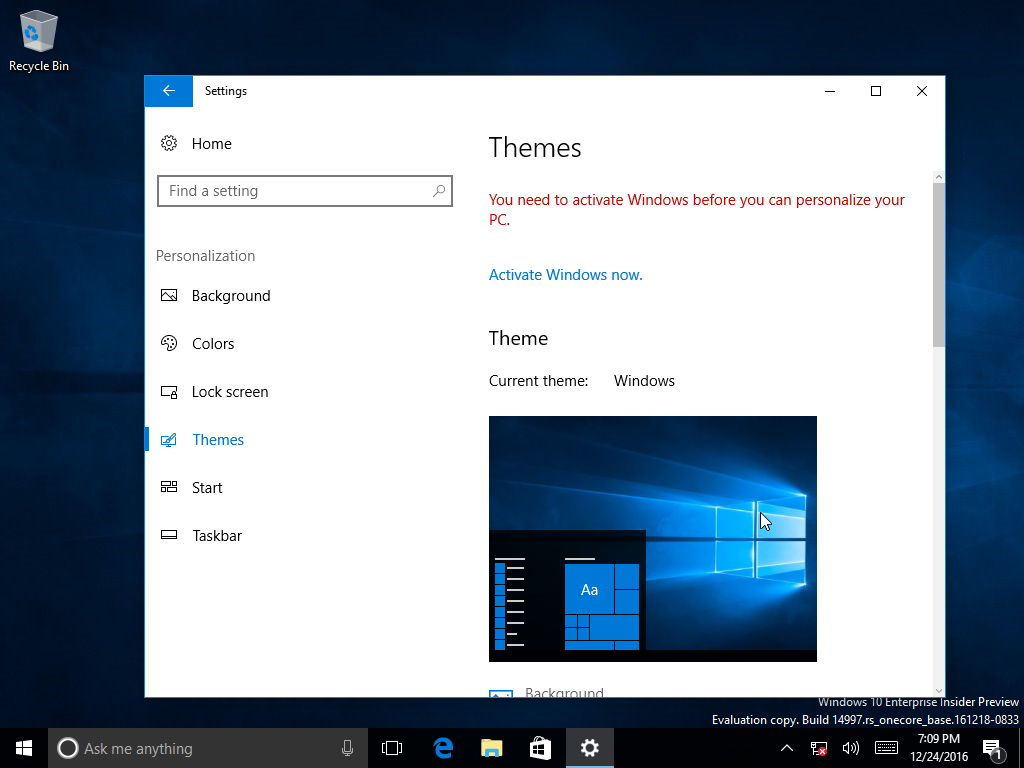Open the Recycle Bin desktop icon
The image size is (1024, 768).
click(x=39, y=40)
